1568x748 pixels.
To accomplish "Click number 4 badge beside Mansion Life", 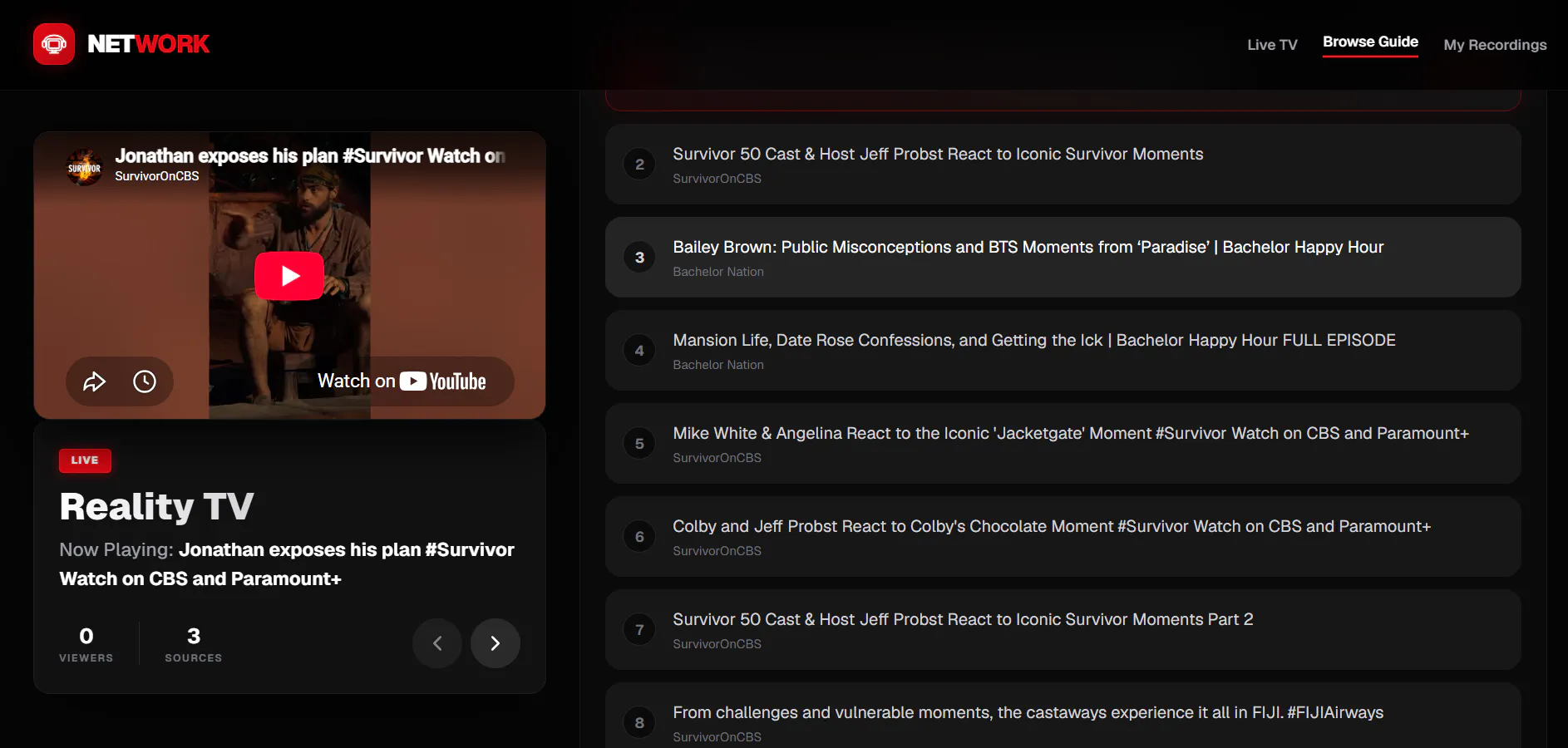I will pos(639,351).
